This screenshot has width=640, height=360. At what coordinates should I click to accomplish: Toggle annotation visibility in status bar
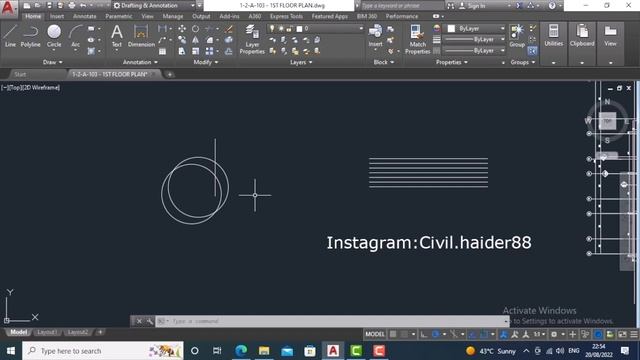pos(504,334)
